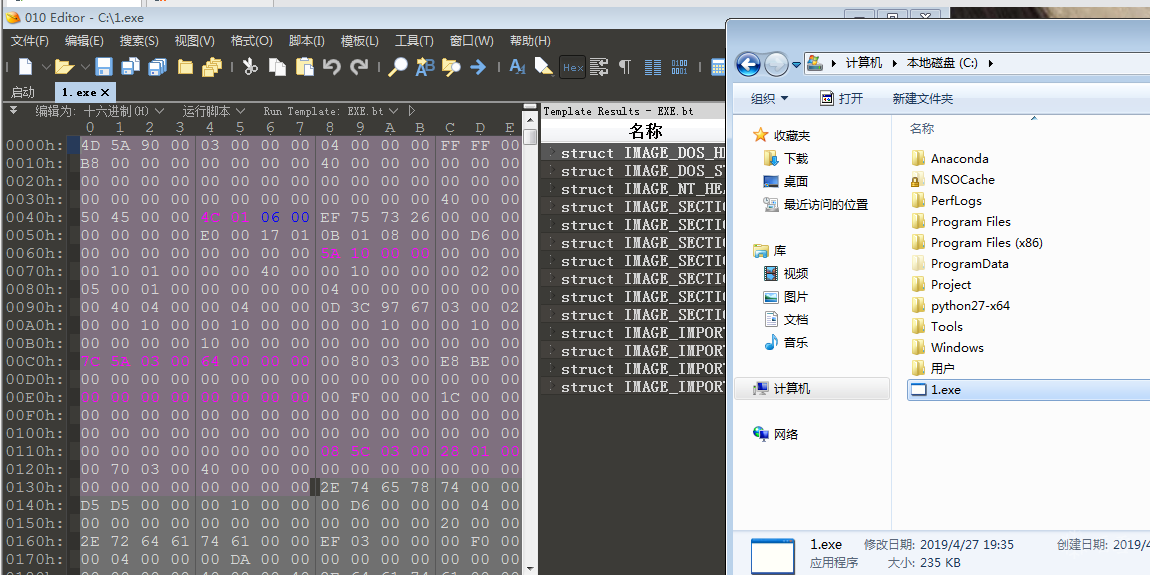Open dropdown arrow beside Open file icon
This screenshot has width=1150, height=575.
pyautogui.click(x=84, y=67)
